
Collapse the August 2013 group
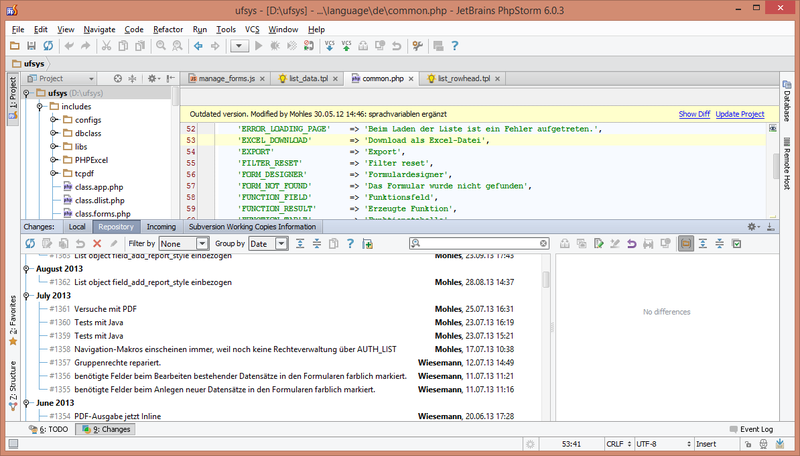(26, 269)
